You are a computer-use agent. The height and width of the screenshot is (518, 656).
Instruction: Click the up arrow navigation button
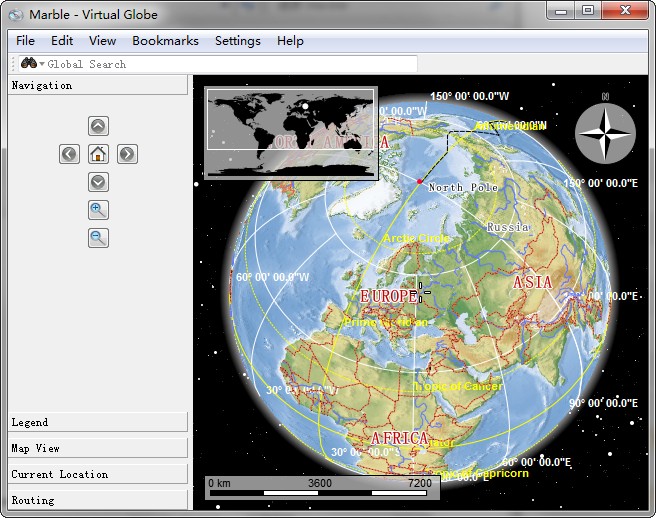[x=98, y=126]
